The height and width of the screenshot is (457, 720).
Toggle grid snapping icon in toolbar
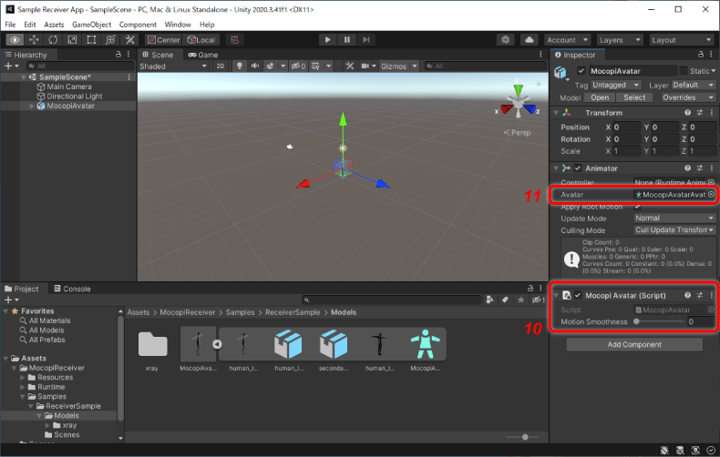235,40
